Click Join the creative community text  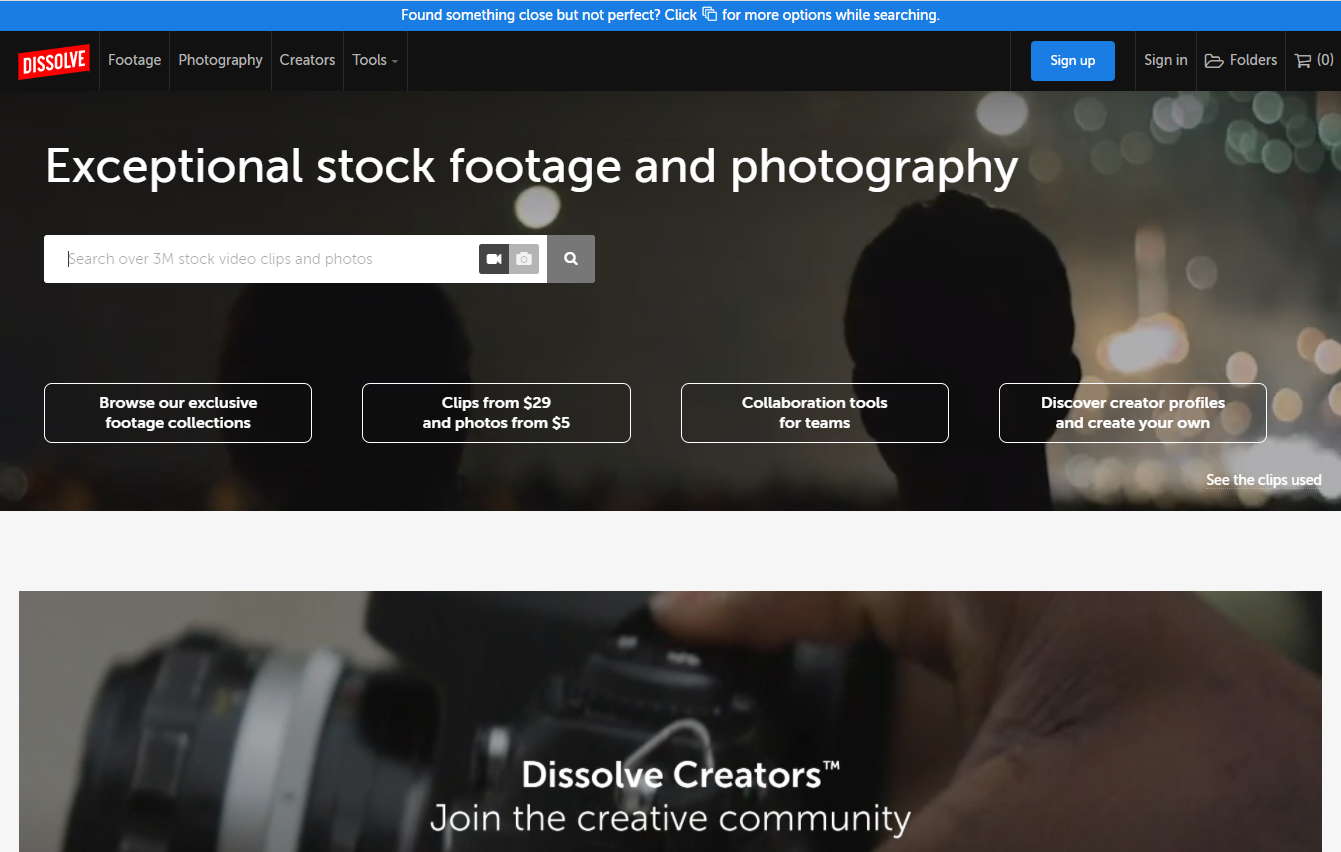(x=670, y=818)
